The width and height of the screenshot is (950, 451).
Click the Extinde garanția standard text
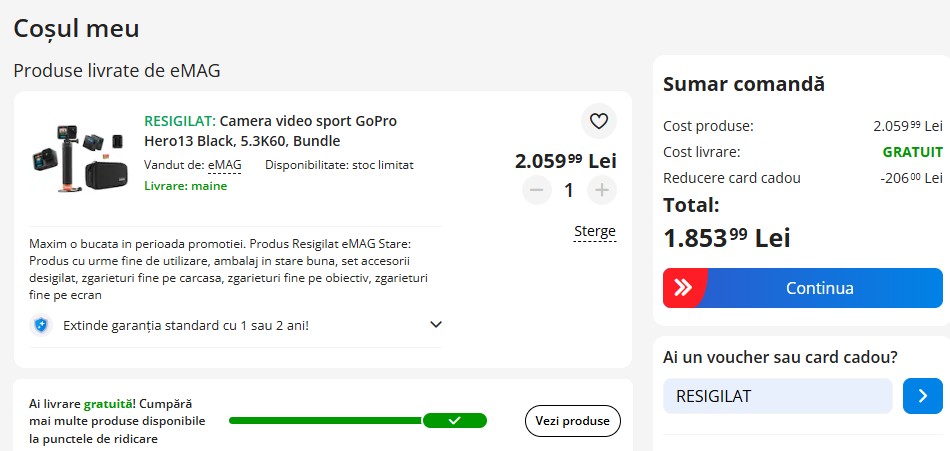point(186,325)
